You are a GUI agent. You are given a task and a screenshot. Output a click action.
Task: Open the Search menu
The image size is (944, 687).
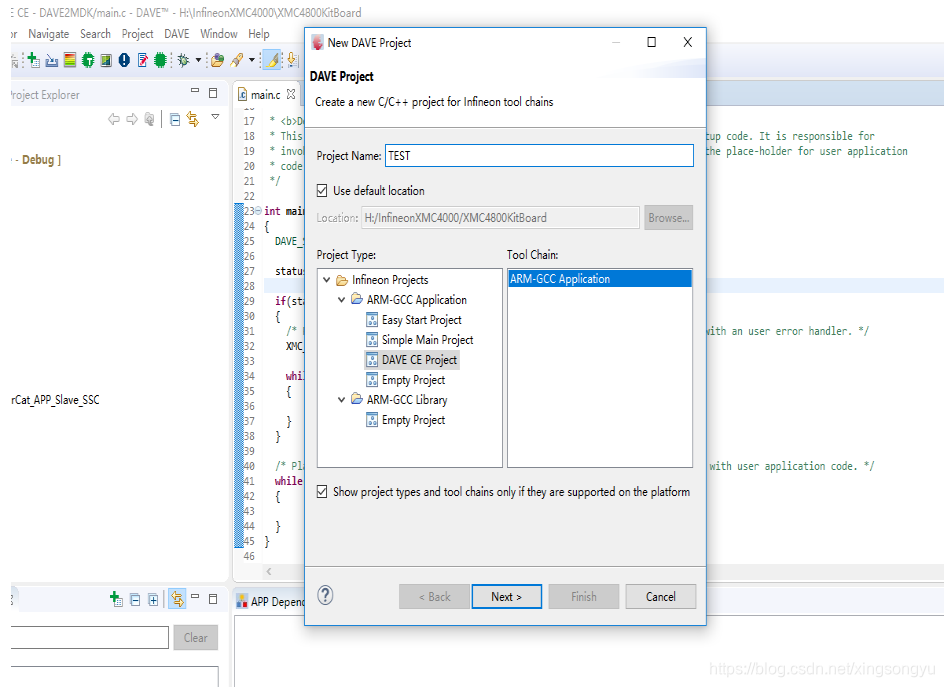[x=95, y=34]
